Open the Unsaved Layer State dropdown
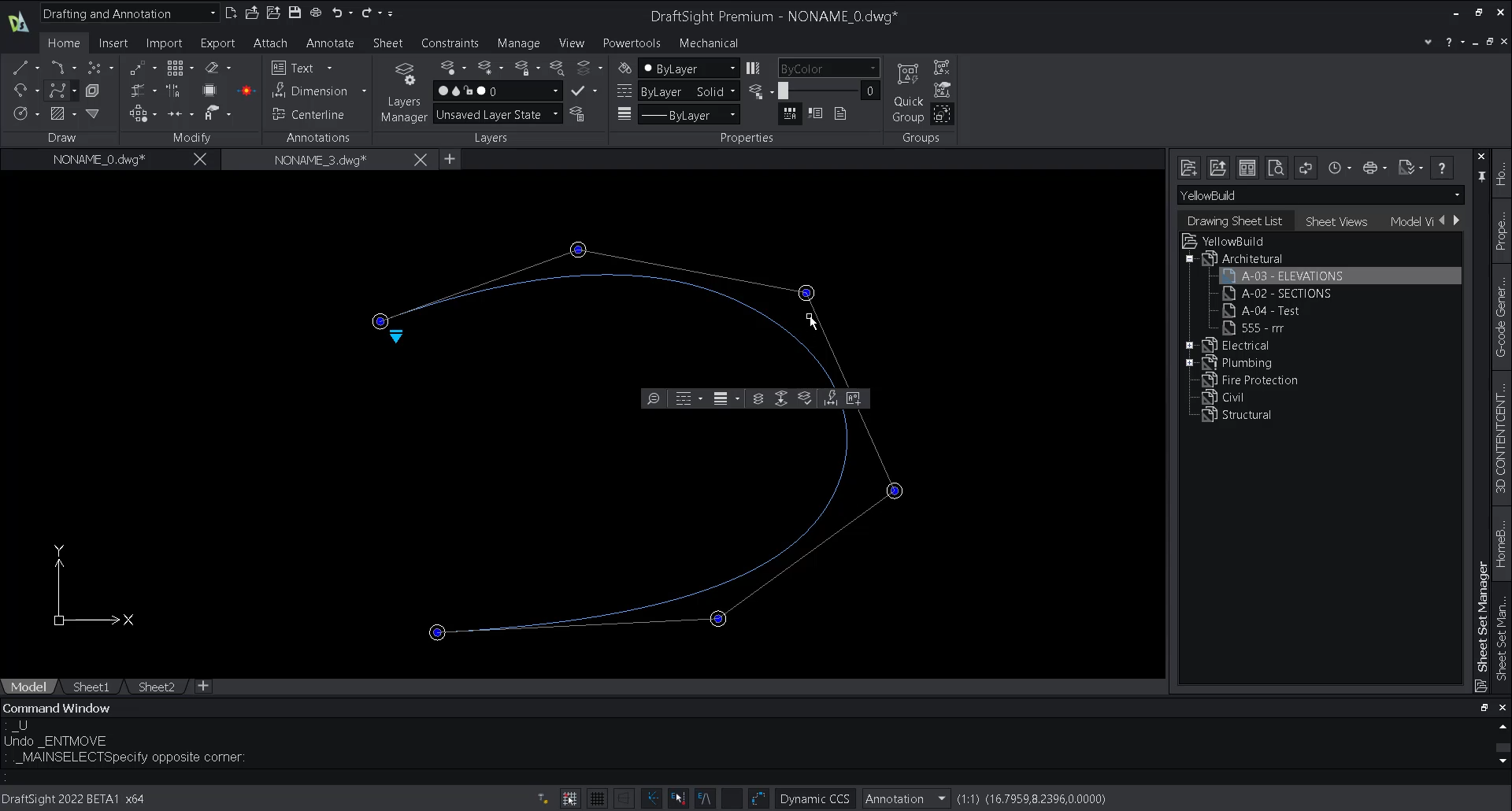The image size is (1512, 811). click(x=554, y=114)
